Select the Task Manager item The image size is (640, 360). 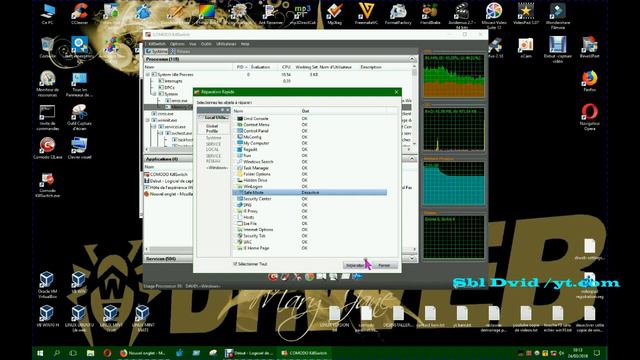256,168
